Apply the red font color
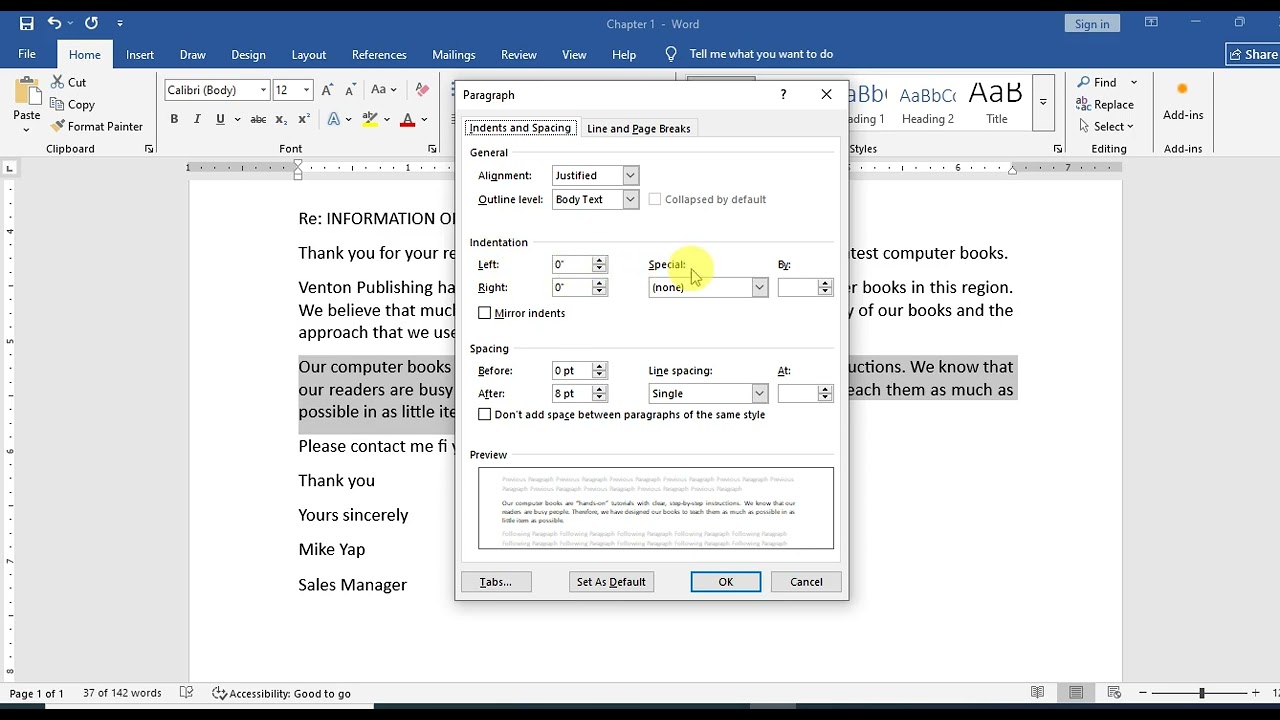Viewport: 1280px width, 720px height. [407, 119]
